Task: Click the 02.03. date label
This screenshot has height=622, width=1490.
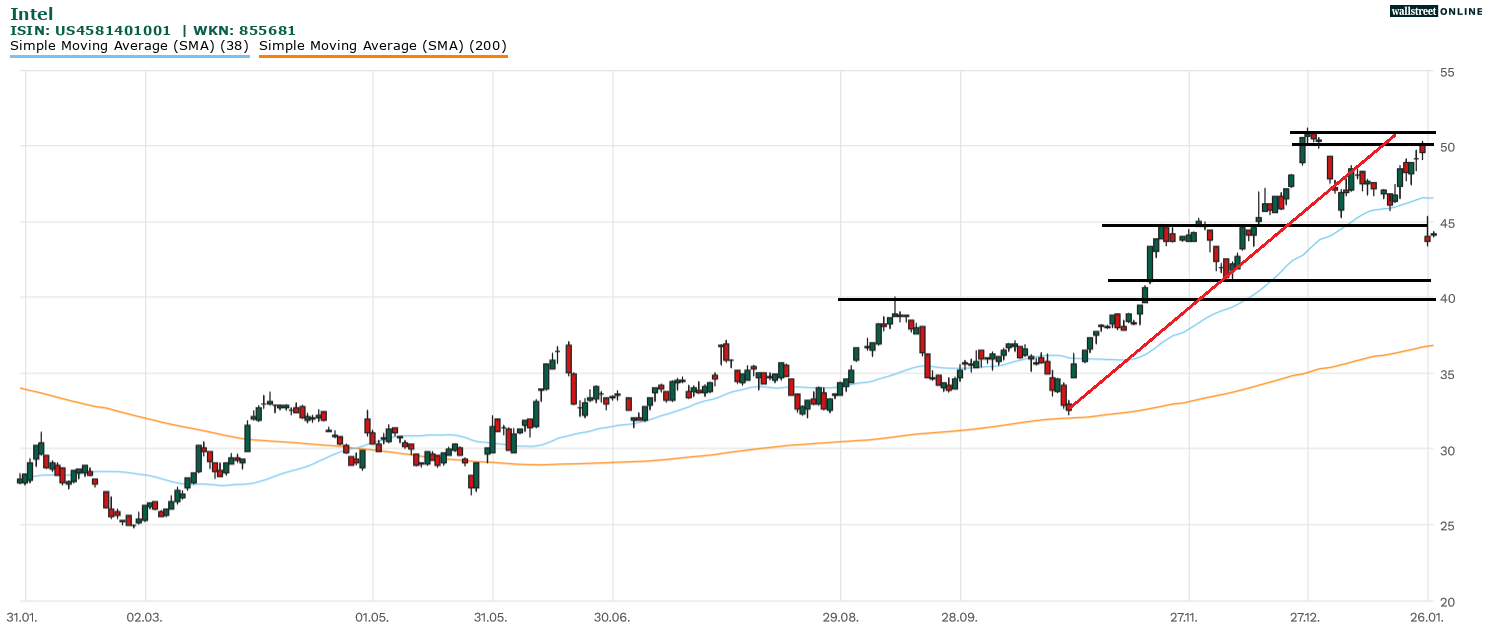Action: click(144, 615)
